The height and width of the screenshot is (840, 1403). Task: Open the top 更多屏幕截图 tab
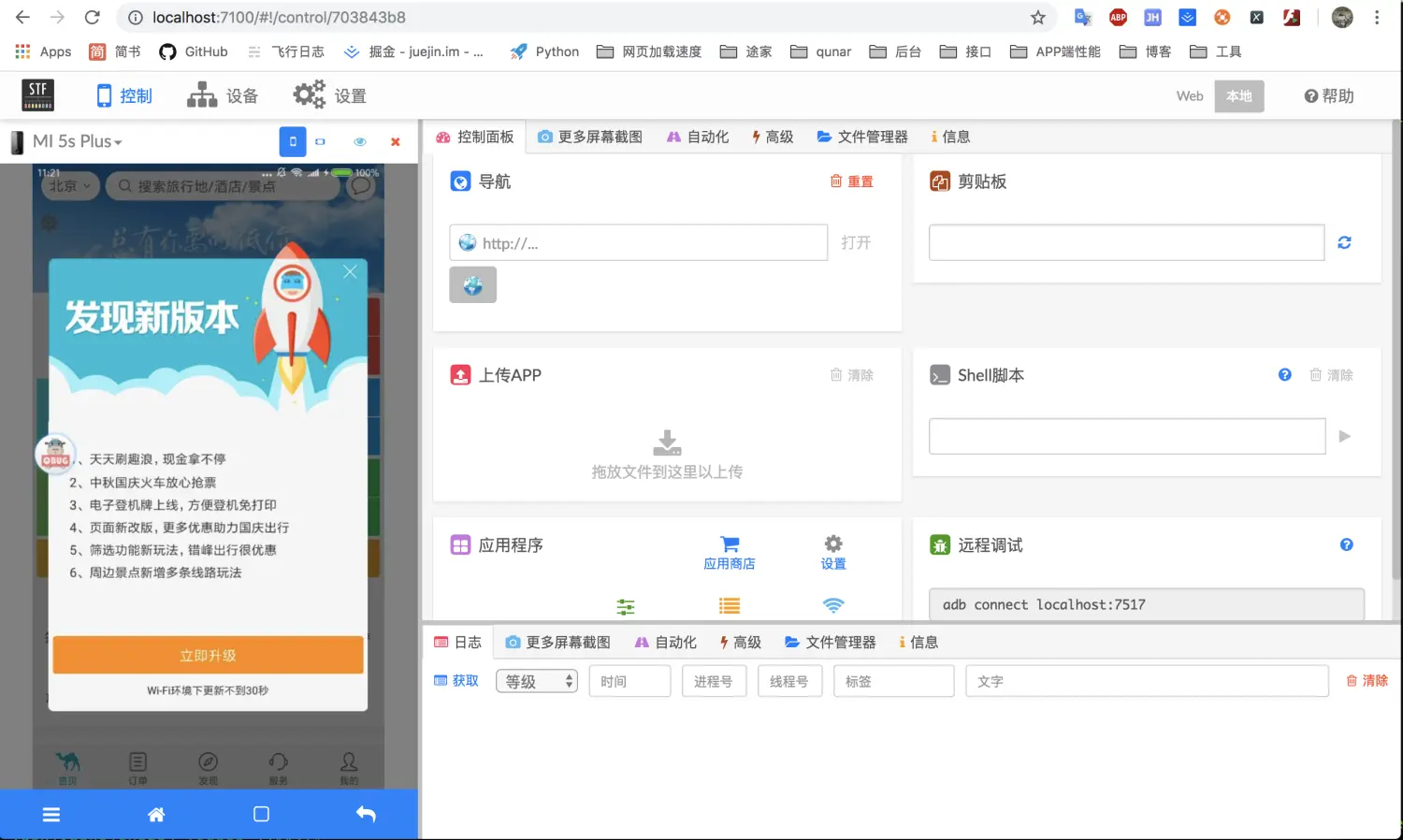pyautogui.click(x=590, y=137)
